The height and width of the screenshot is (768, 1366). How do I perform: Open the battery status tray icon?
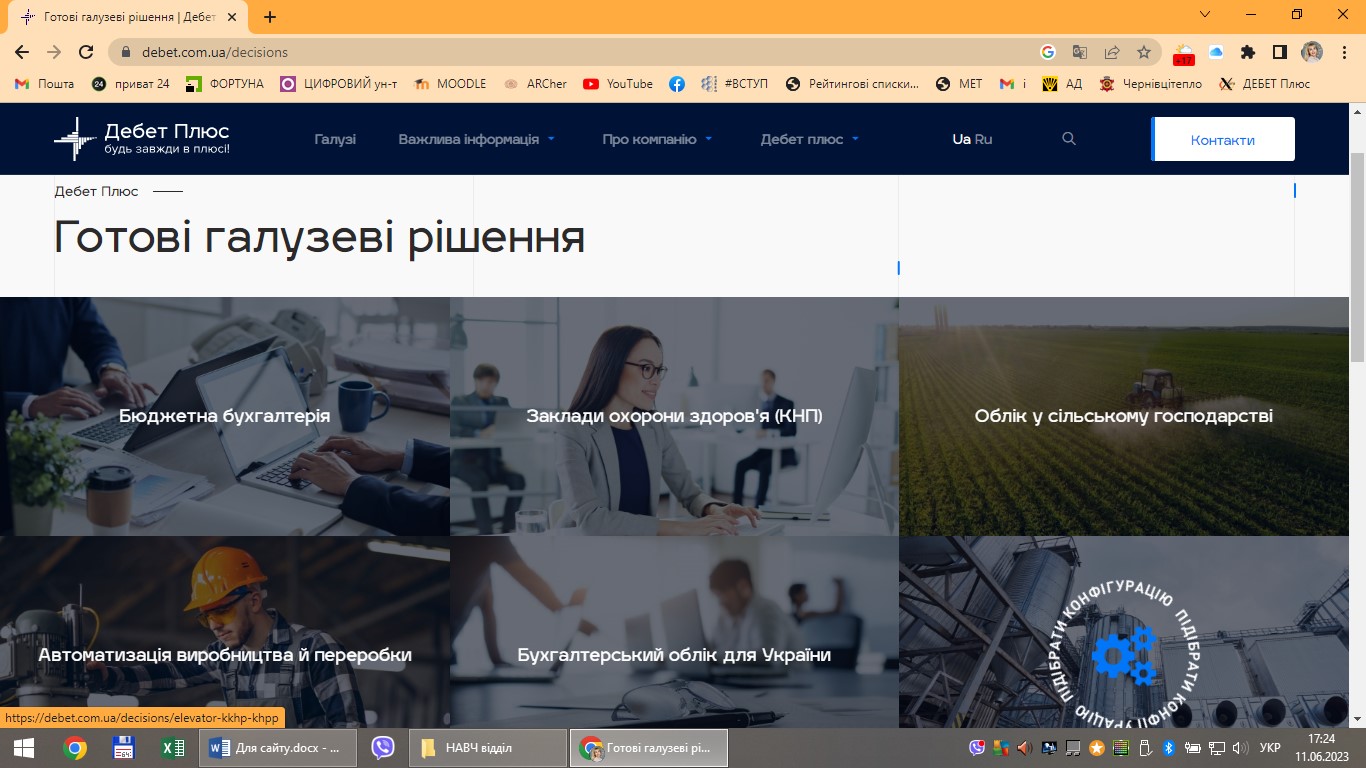1192,747
